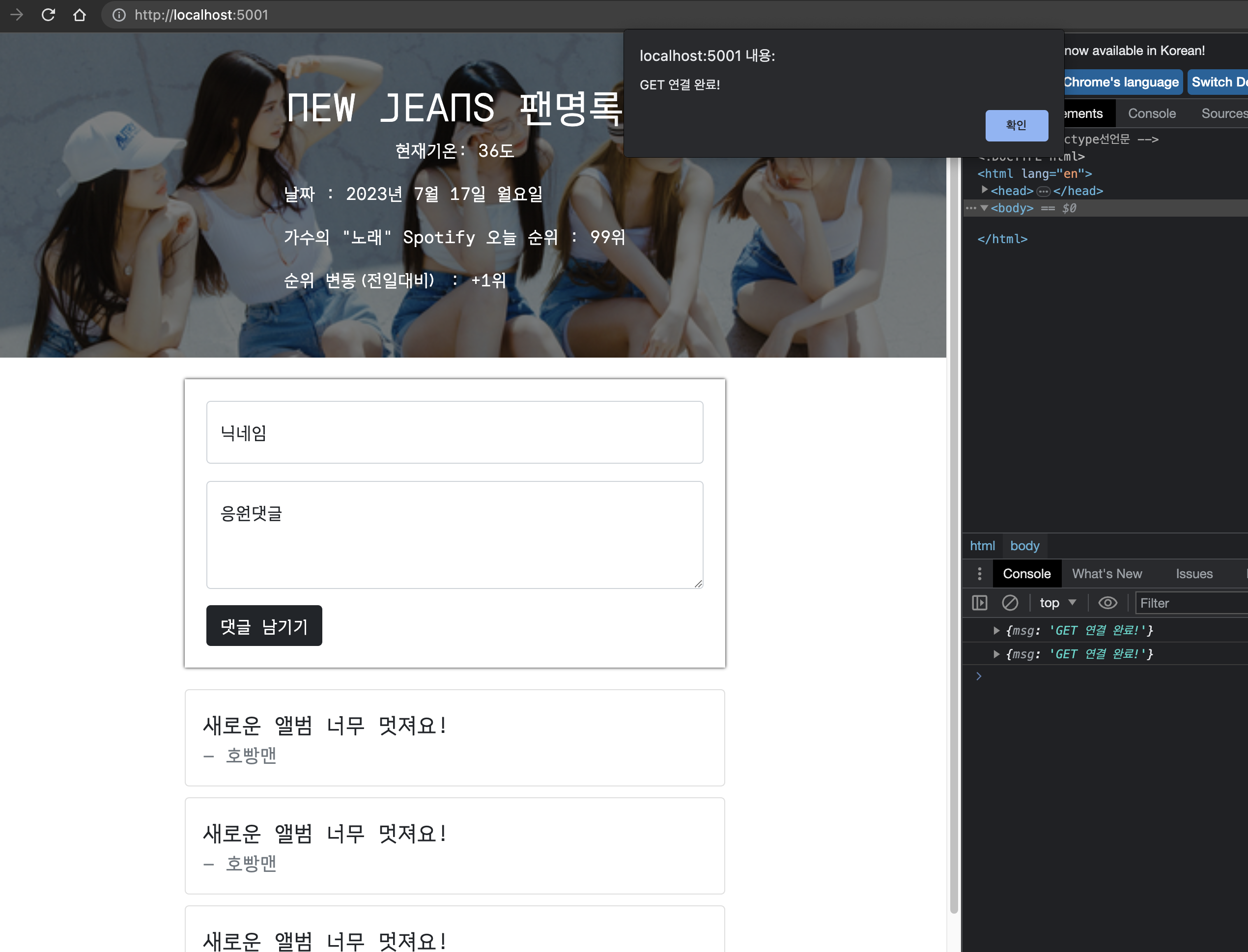Screen dimensions: 1248x952
Task: Click the 확인 alert button
Action: 1016,125
